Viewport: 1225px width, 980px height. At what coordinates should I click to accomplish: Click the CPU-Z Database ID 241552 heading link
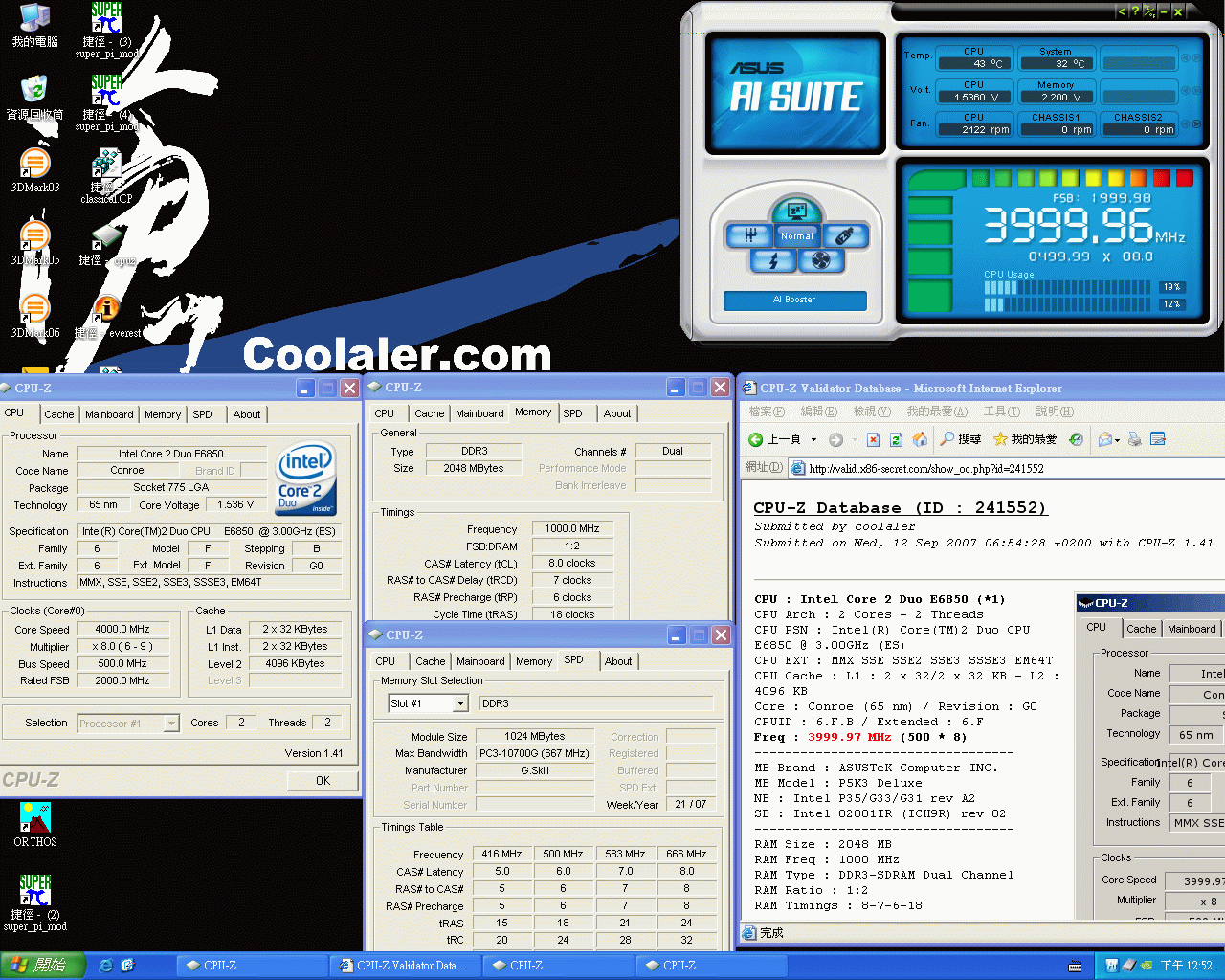[901, 508]
